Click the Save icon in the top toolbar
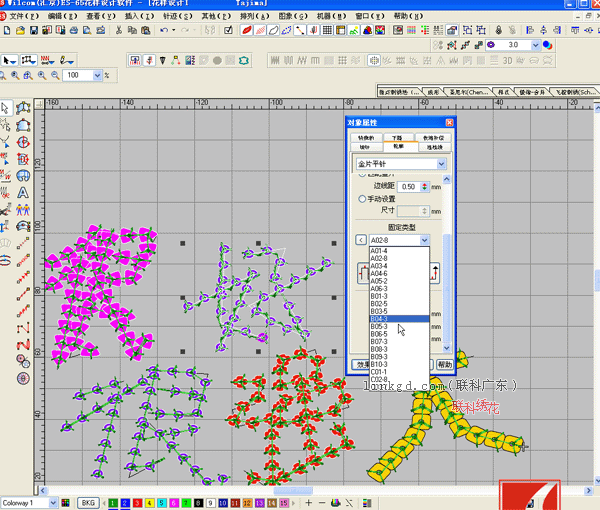The height and width of the screenshot is (510, 600). click(x=33, y=31)
